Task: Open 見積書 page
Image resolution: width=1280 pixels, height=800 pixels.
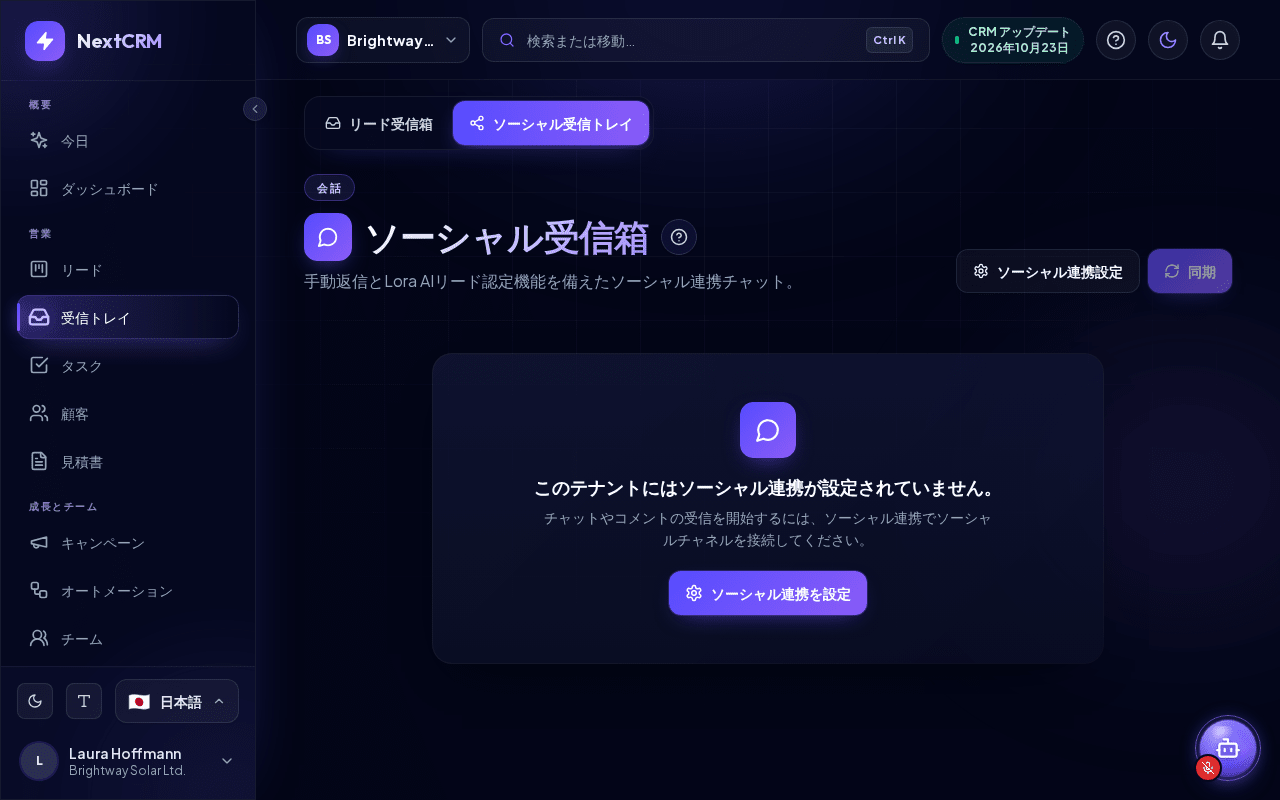Action: [128, 462]
